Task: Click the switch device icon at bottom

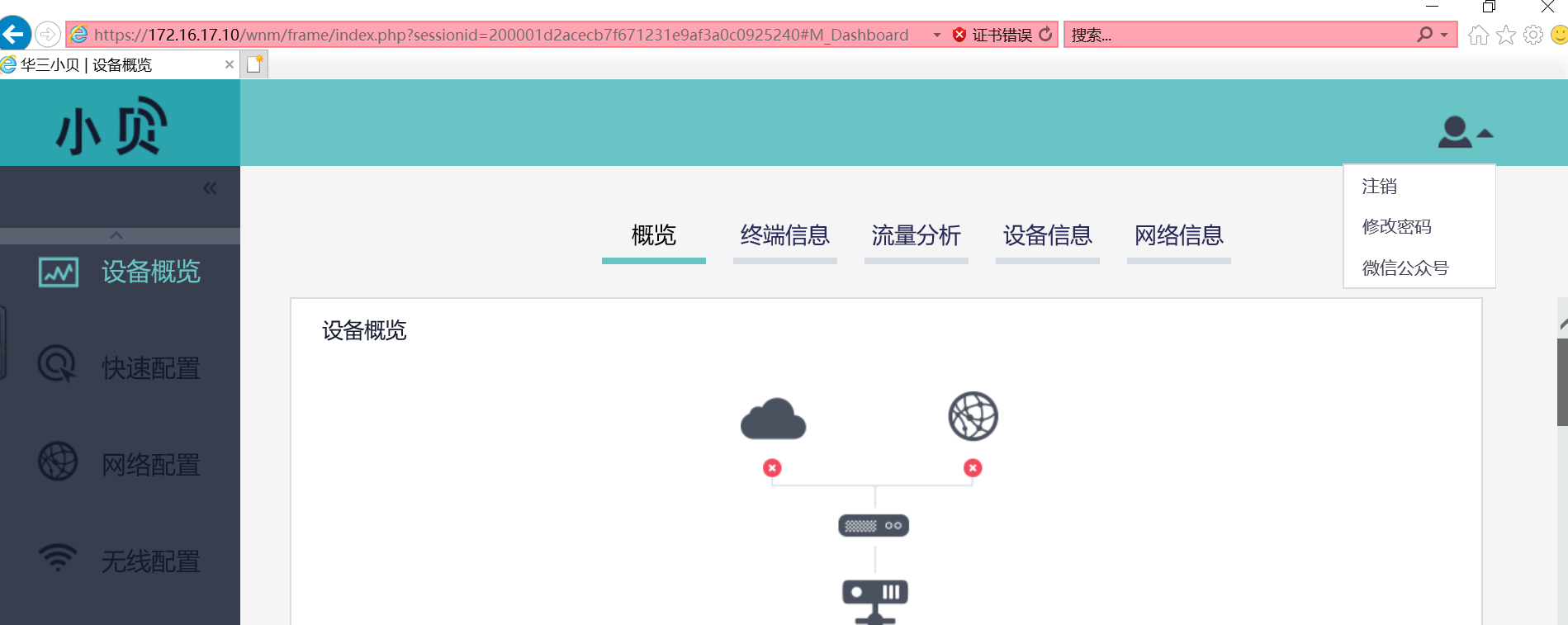Action: [x=875, y=601]
